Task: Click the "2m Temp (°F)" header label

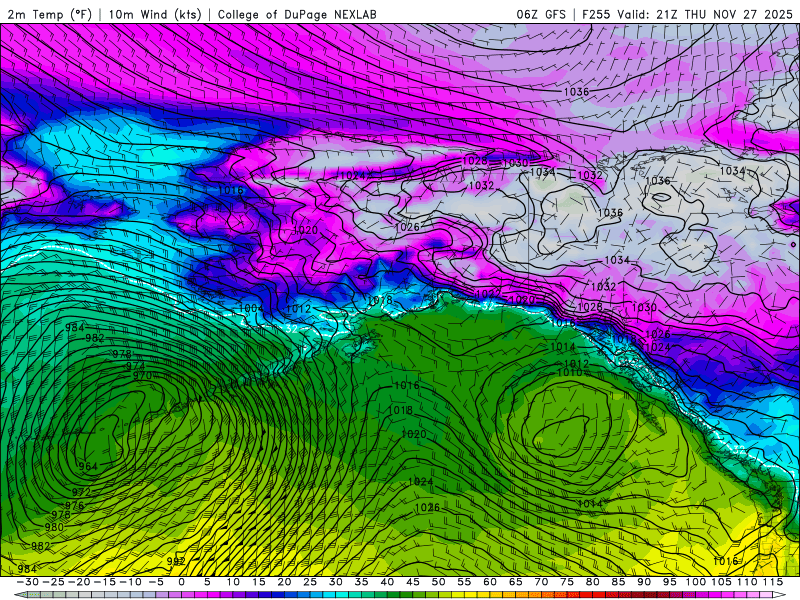Action: 48,14
